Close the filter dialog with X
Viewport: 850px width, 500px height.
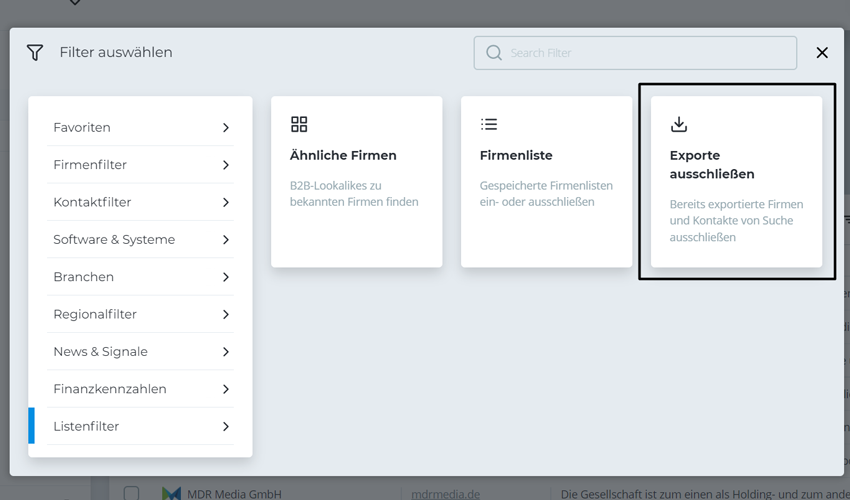click(822, 53)
